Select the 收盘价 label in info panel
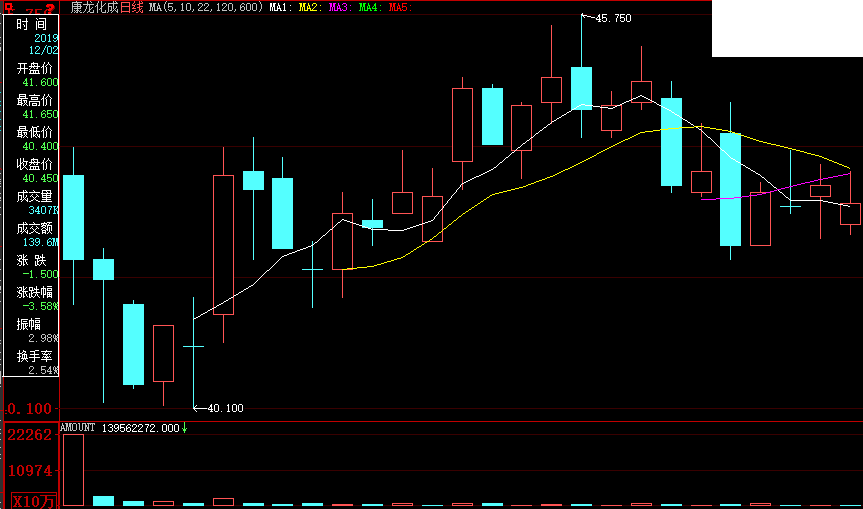Image resolution: width=863 pixels, height=509 pixels. (34, 164)
